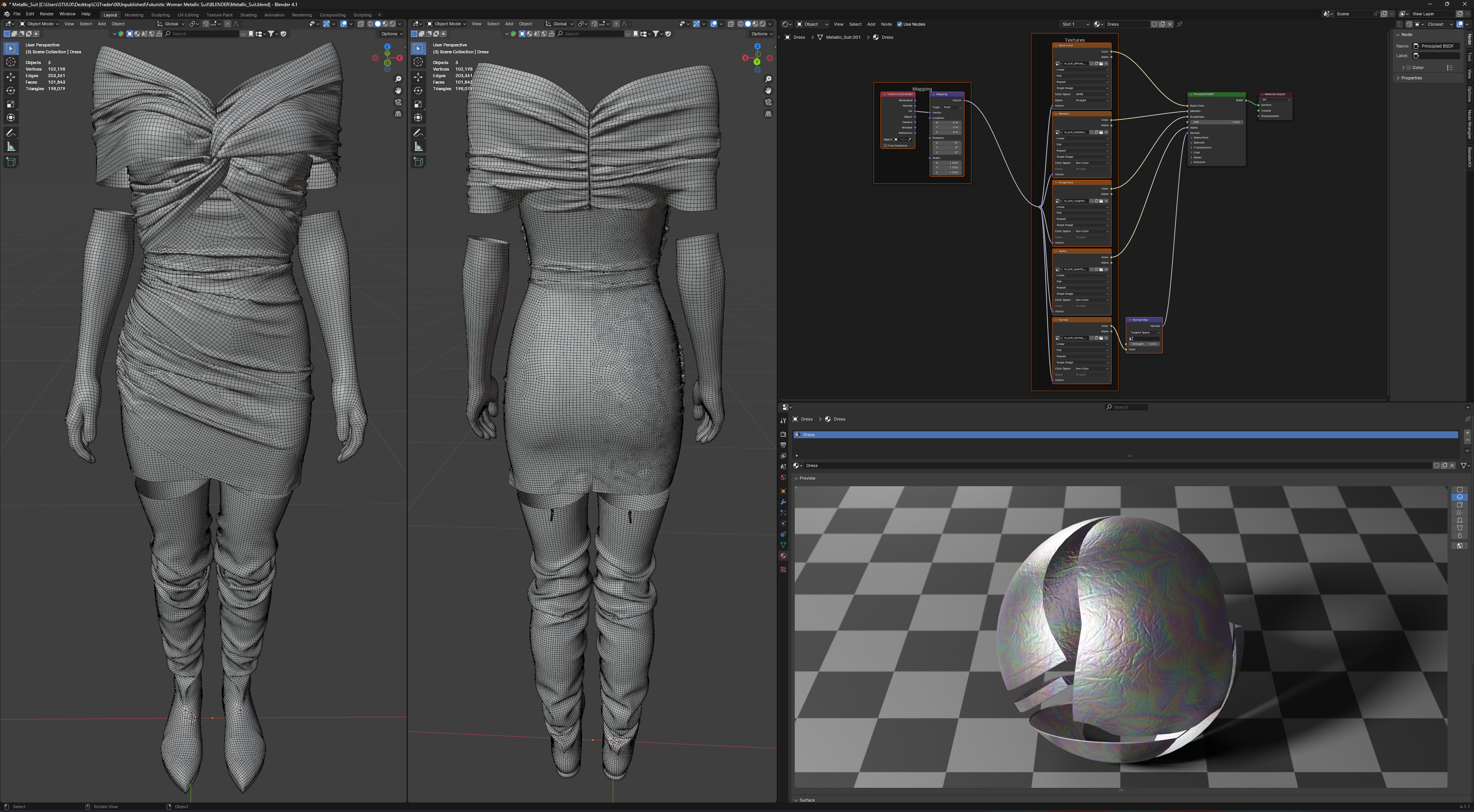Open Output properties tab icon

[x=783, y=445]
